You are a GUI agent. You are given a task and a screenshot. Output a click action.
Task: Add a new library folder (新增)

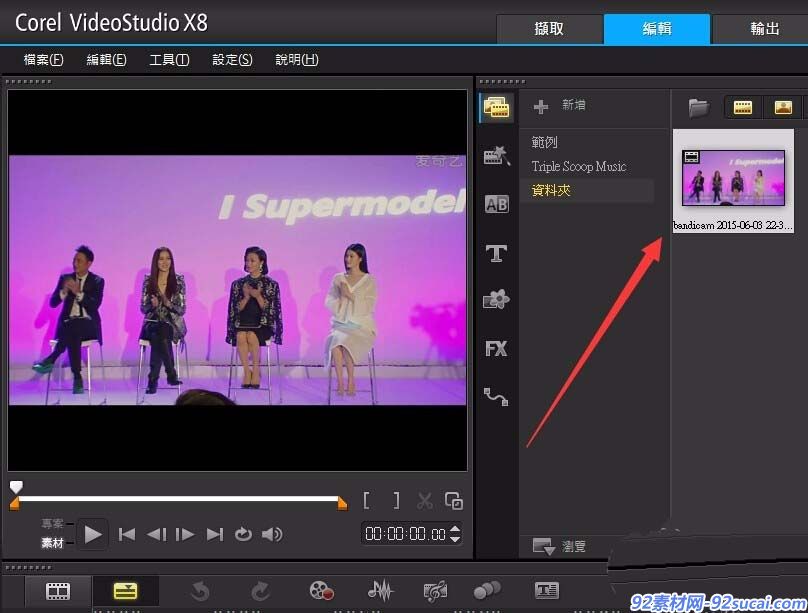[x=560, y=106]
